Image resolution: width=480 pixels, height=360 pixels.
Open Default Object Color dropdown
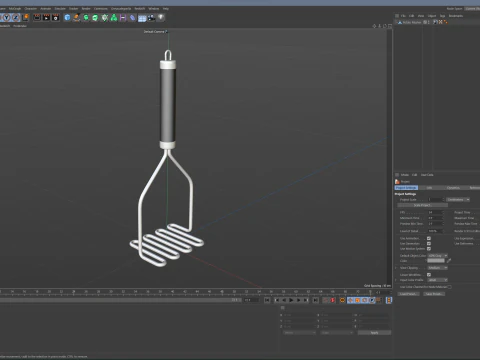[437, 255]
